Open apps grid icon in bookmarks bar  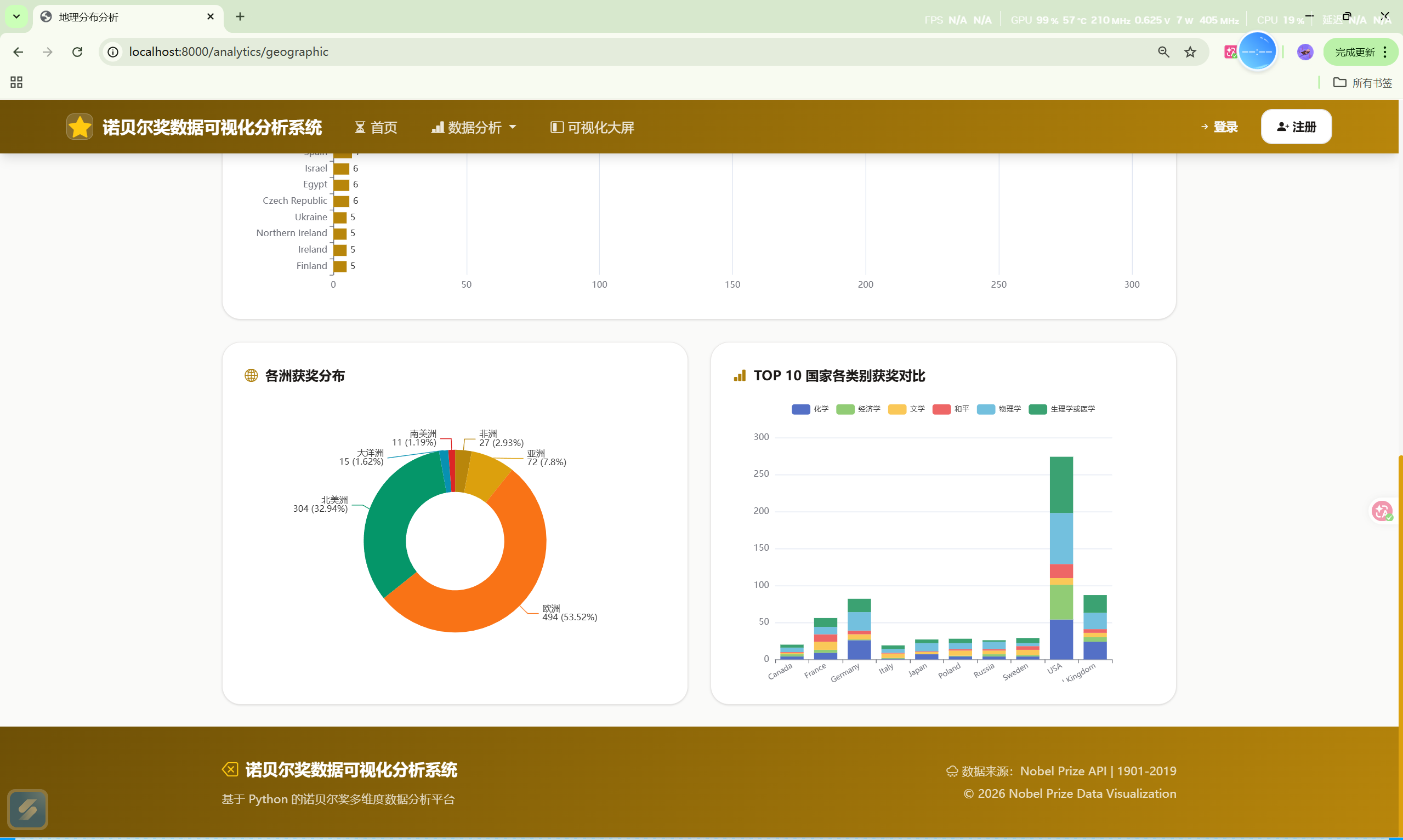(16, 83)
